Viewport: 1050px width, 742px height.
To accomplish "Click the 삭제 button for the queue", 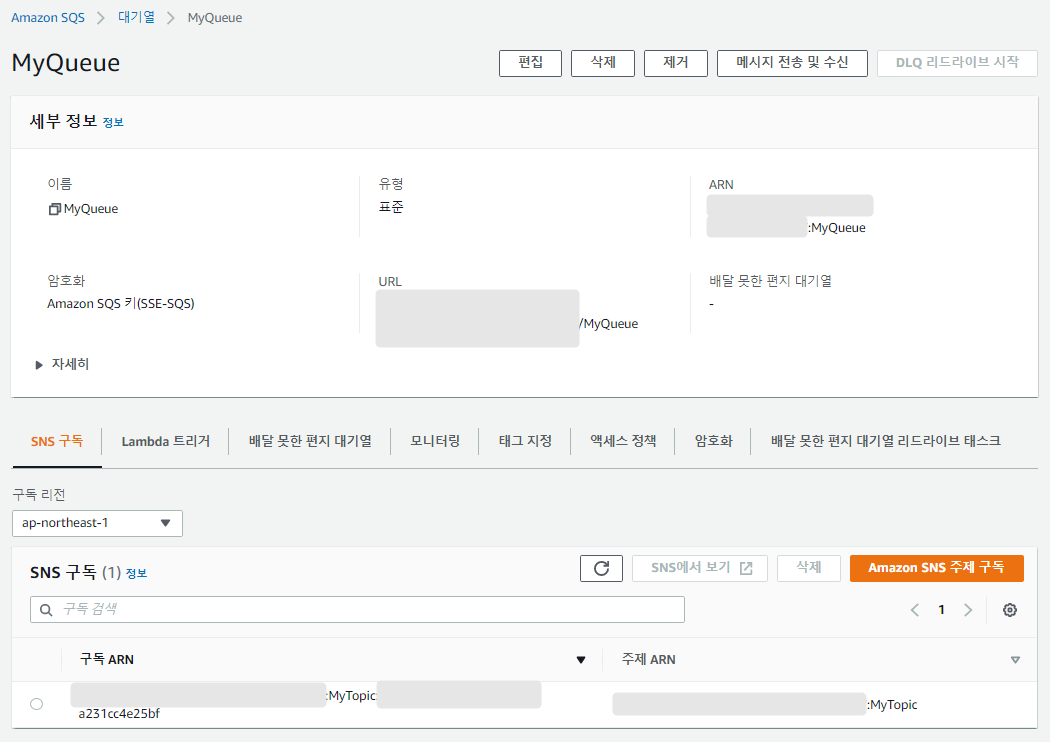I will coord(603,63).
